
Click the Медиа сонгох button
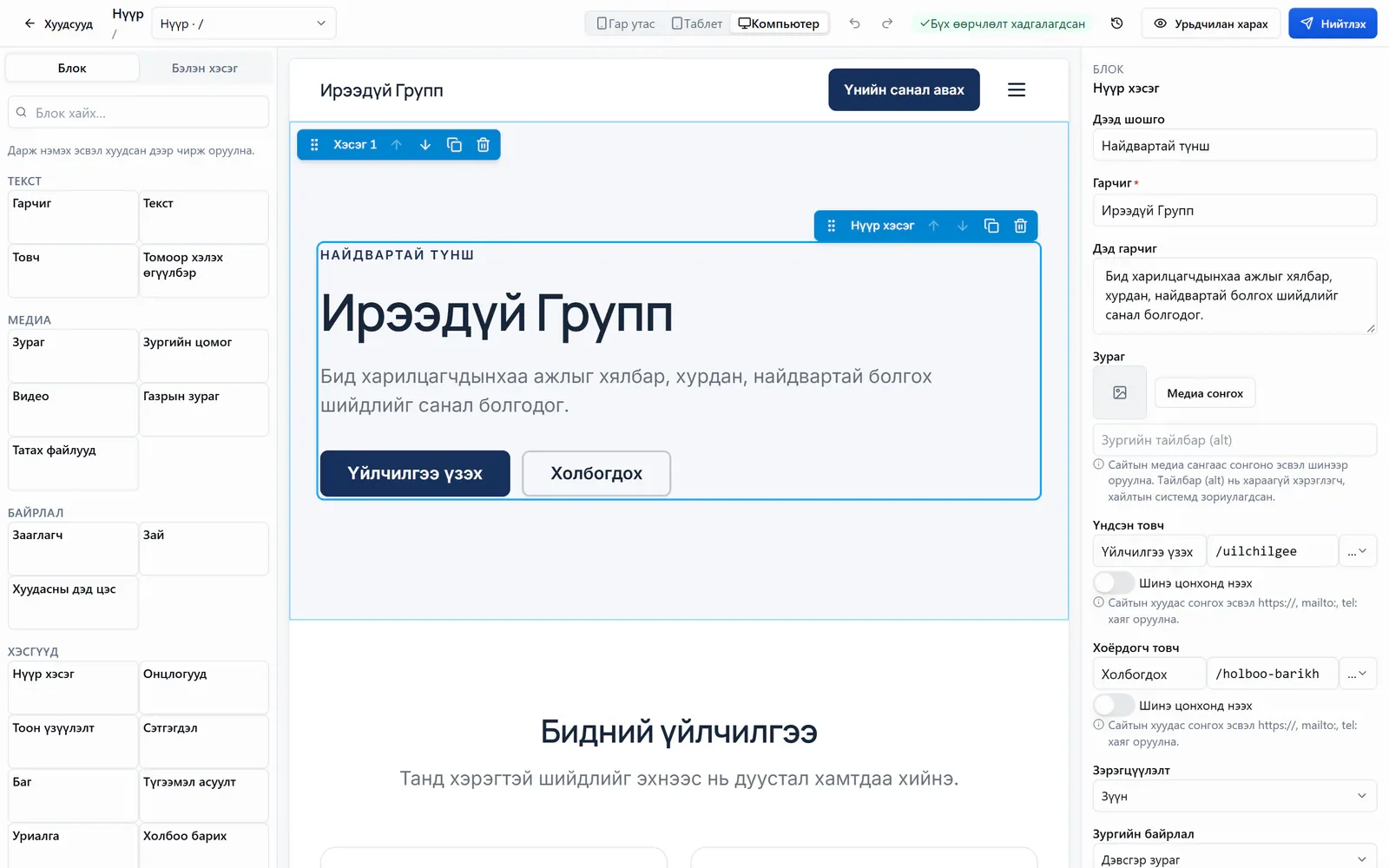[1205, 393]
